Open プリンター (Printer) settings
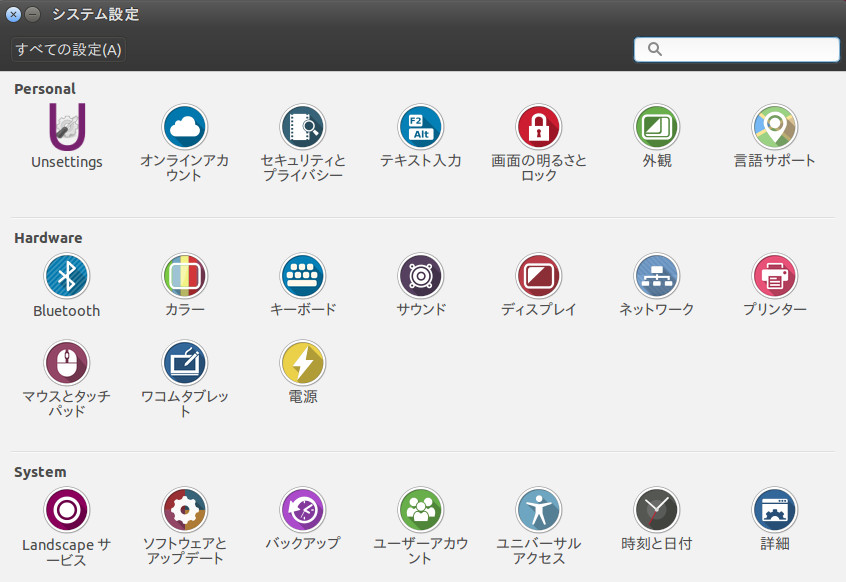The width and height of the screenshot is (846, 582). pos(774,276)
